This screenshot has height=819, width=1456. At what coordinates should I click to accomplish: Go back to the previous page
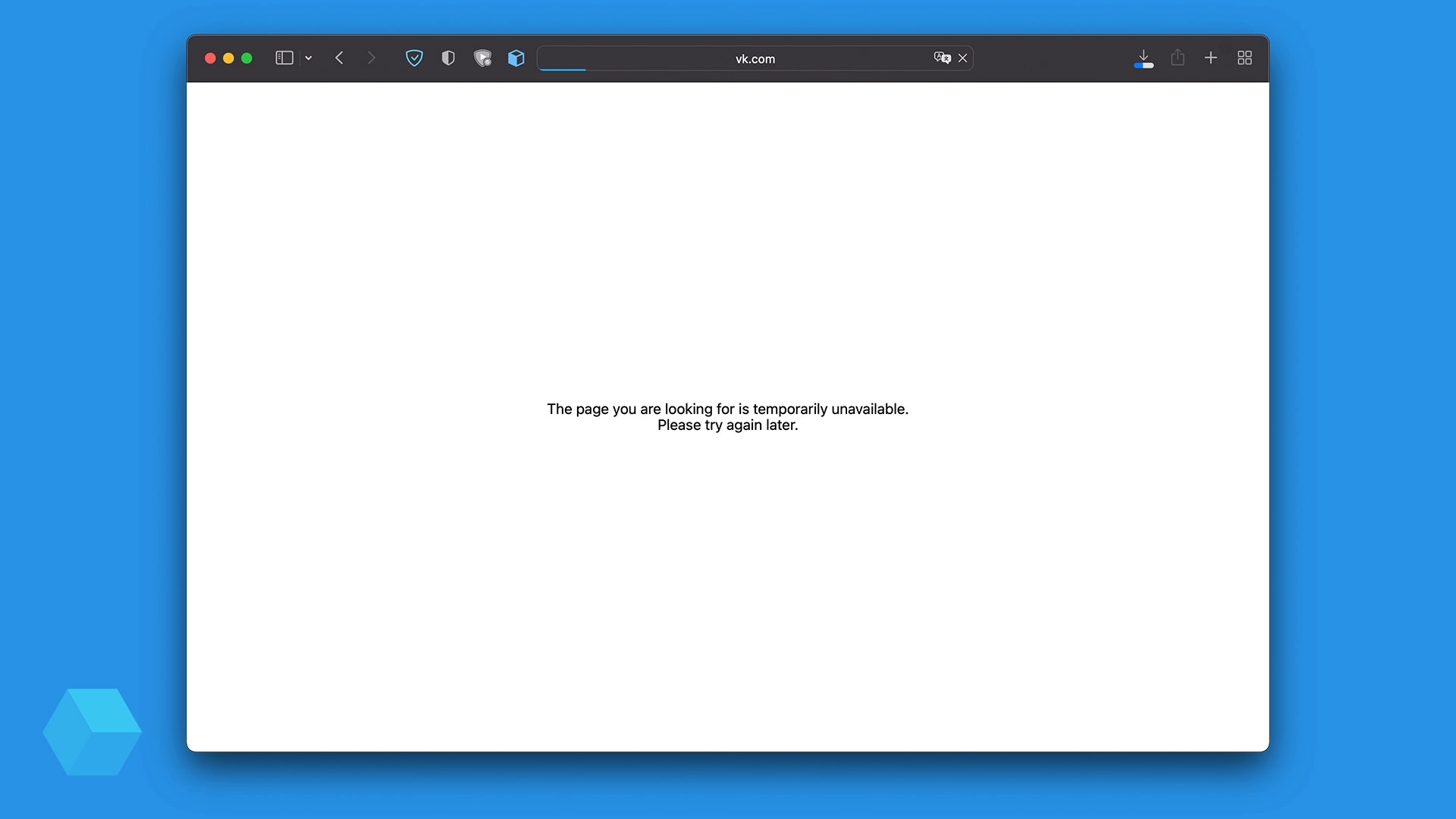click(x=340, y=58)
